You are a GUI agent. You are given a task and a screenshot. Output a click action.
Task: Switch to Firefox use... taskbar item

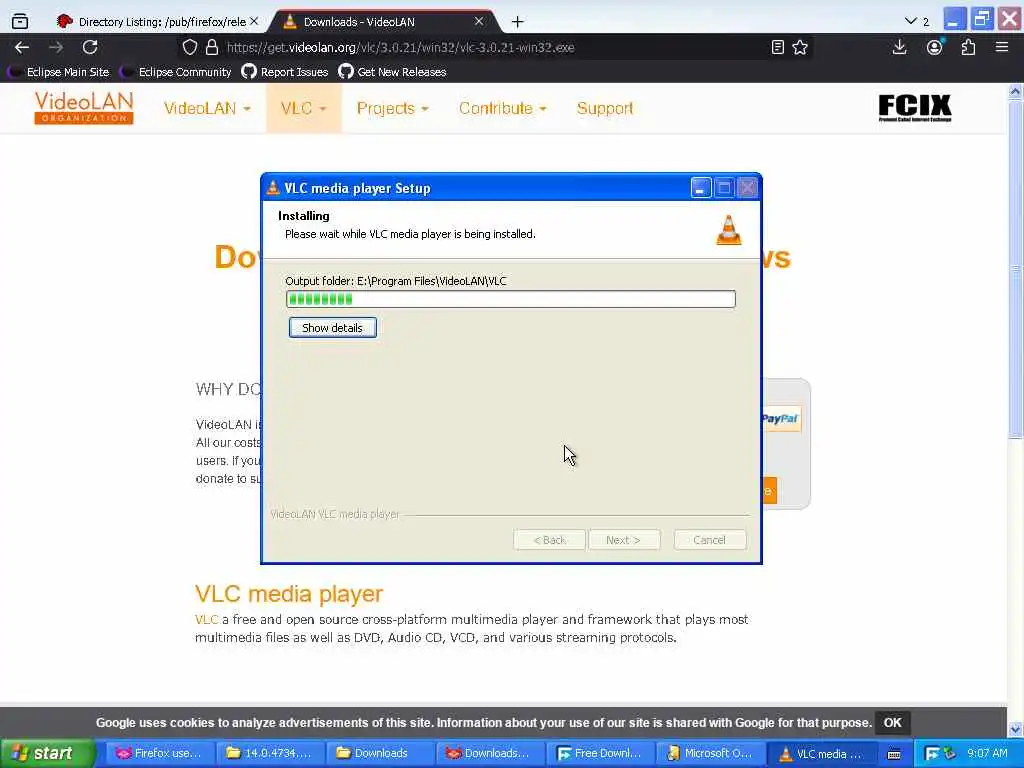159,754
